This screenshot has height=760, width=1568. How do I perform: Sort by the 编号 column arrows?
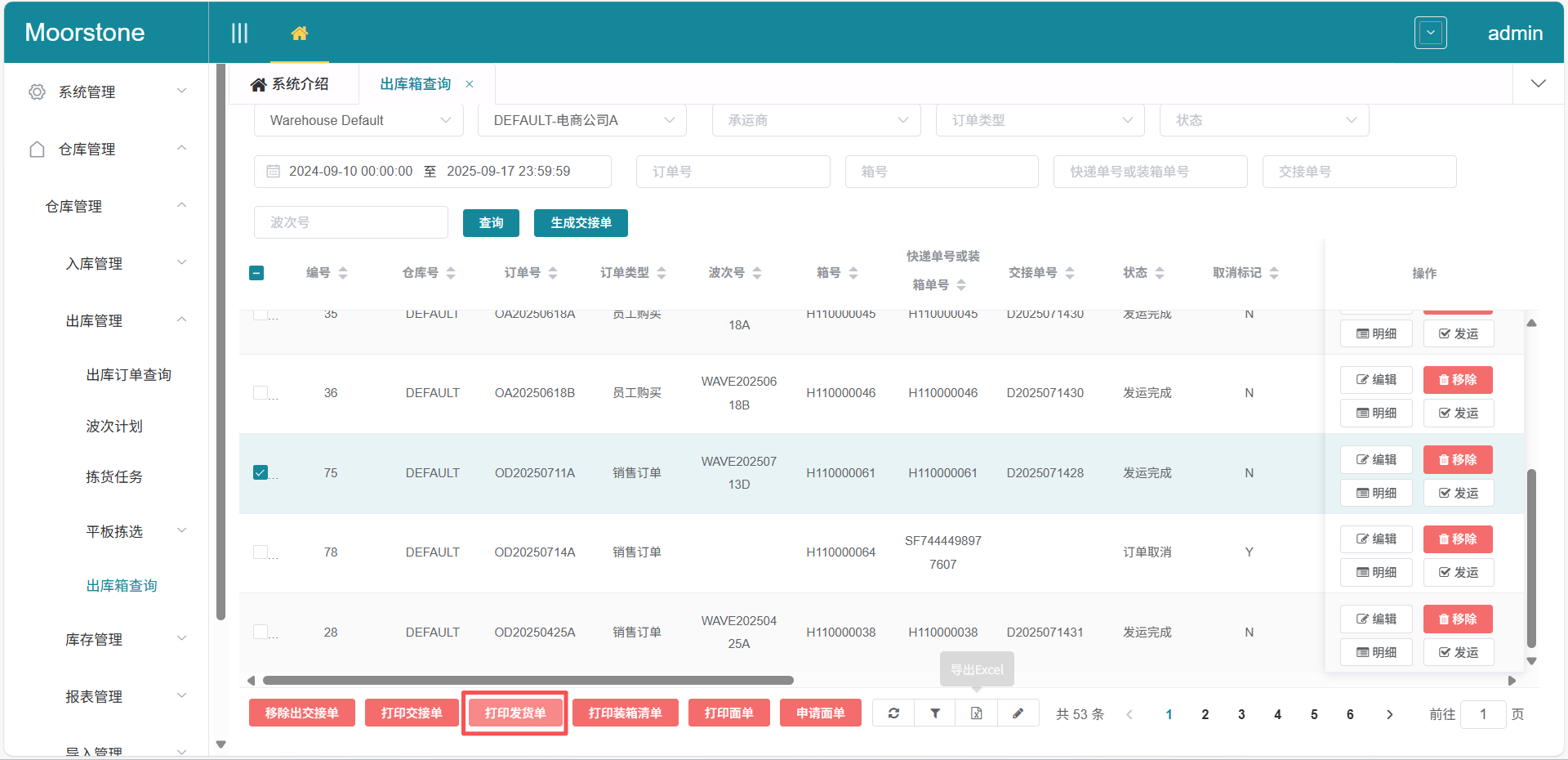(343, 273)
